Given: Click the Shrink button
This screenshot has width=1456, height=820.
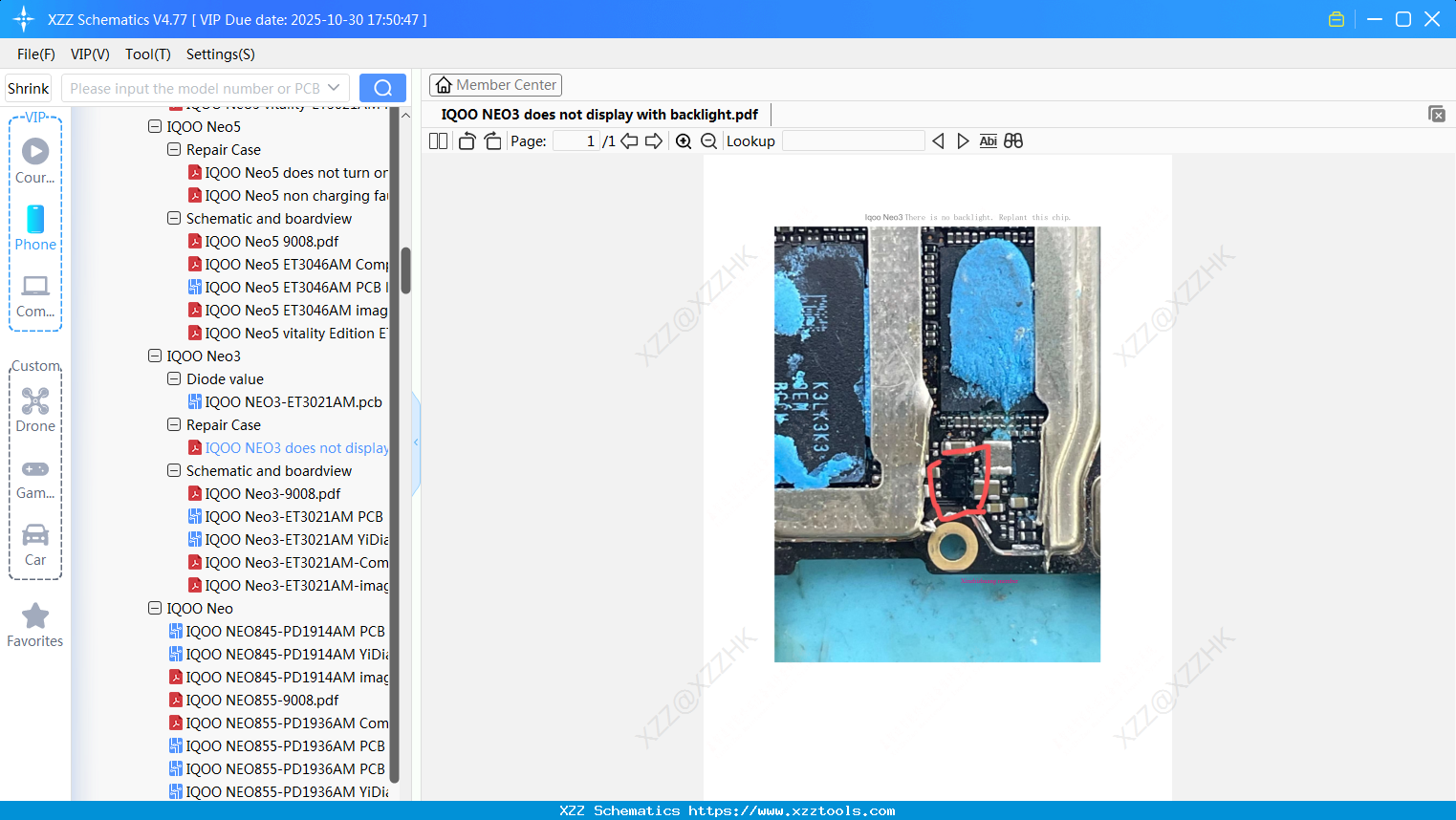Looking at the screenshot, I should (29, 88).
